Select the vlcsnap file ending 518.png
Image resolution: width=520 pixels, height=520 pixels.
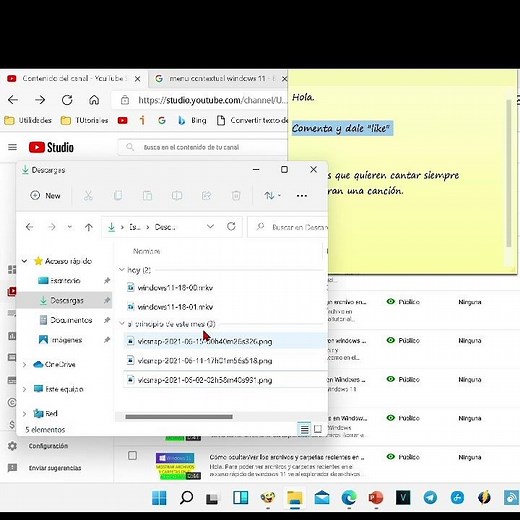tap(205, 361)
